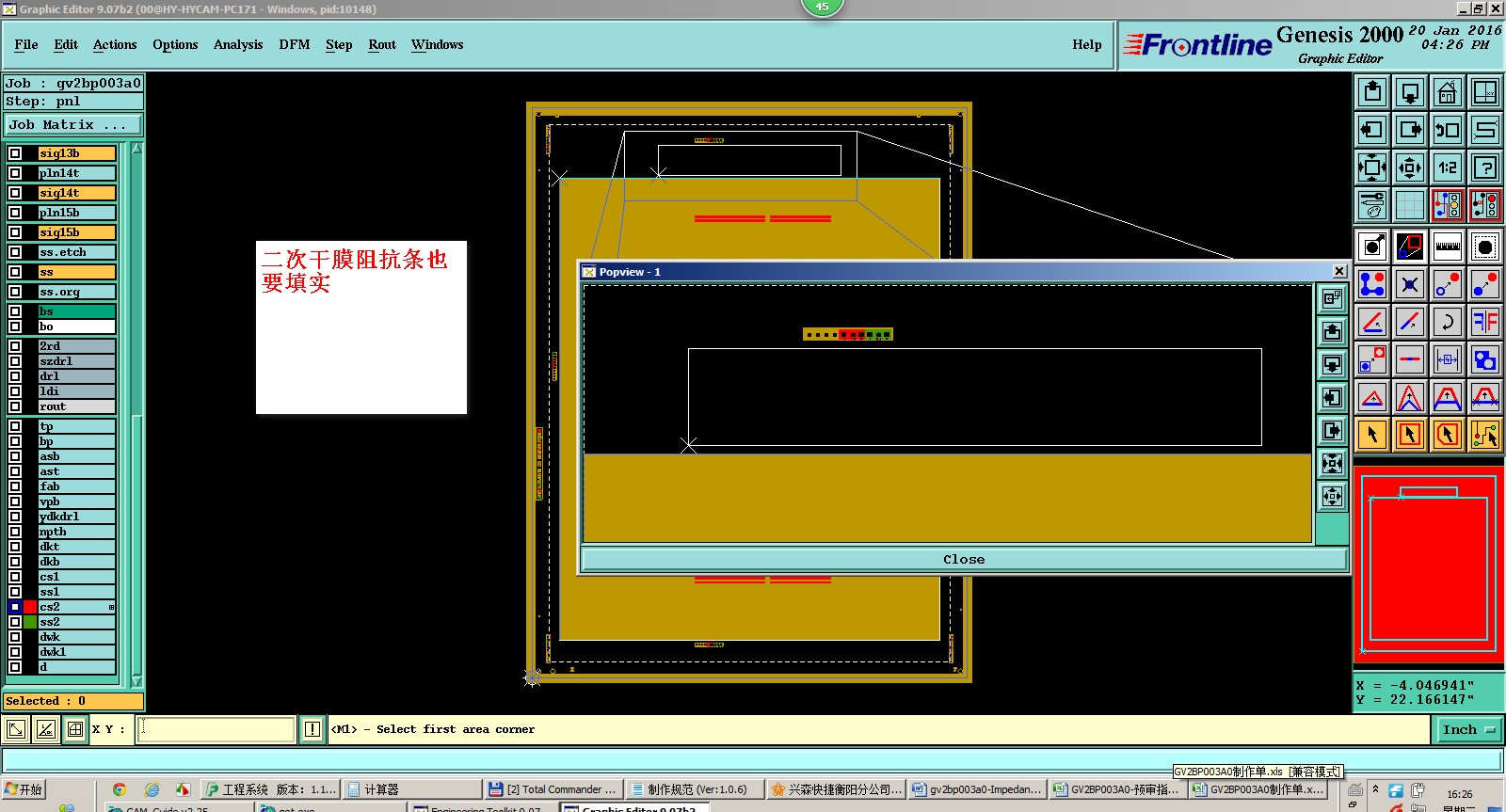
Task: Click layer list scroll down arrow
Action: 136,681
